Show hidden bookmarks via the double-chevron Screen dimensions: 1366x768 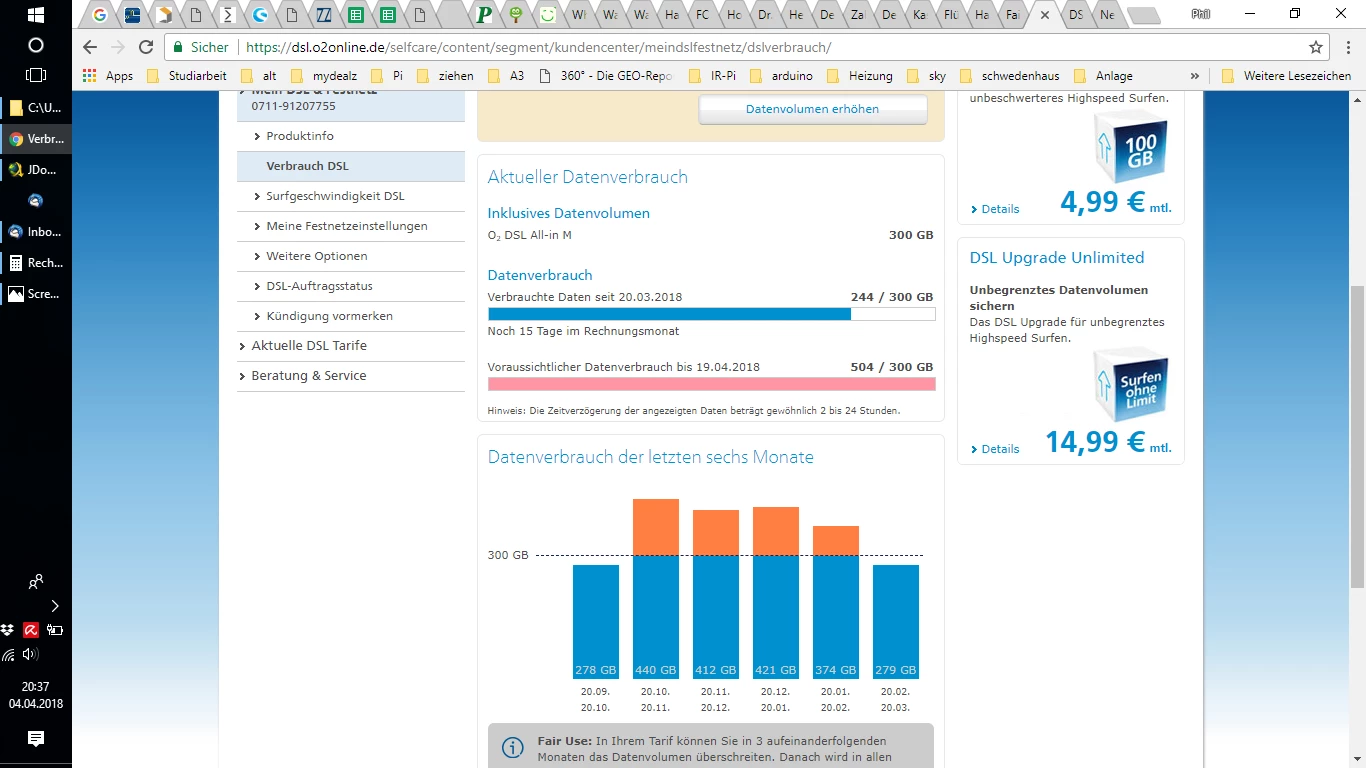(x=1194, y=76)
